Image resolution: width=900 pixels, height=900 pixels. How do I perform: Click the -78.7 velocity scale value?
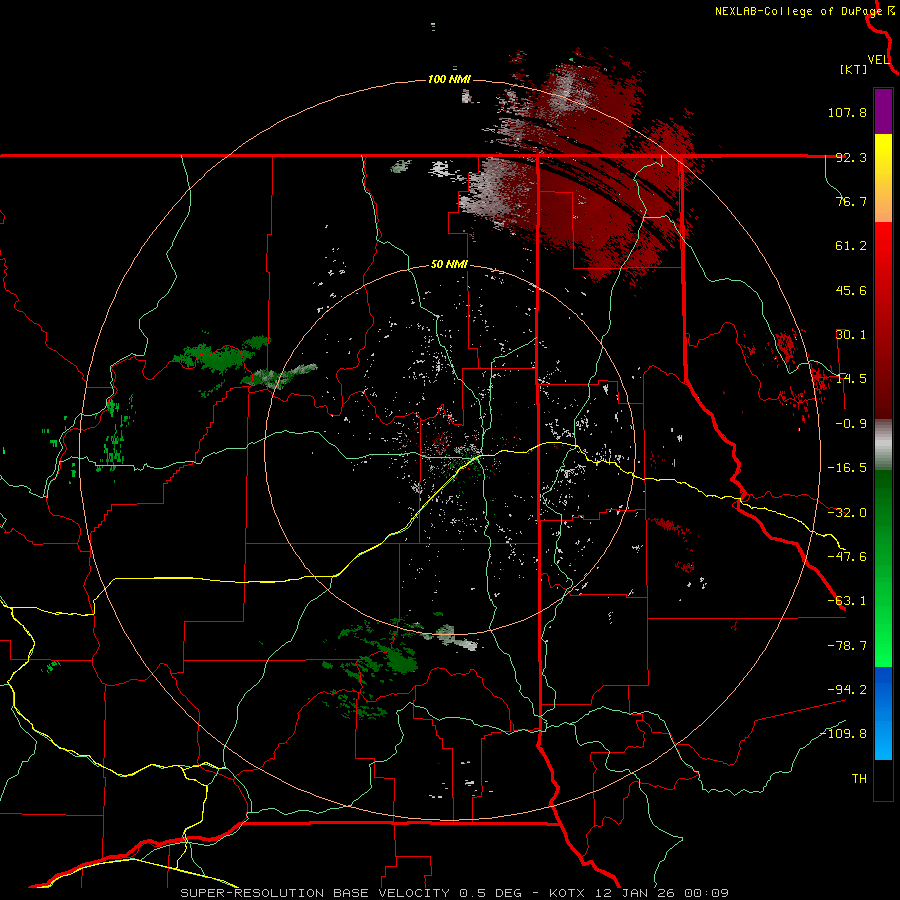pyautogui.click(x=847, y=646)
